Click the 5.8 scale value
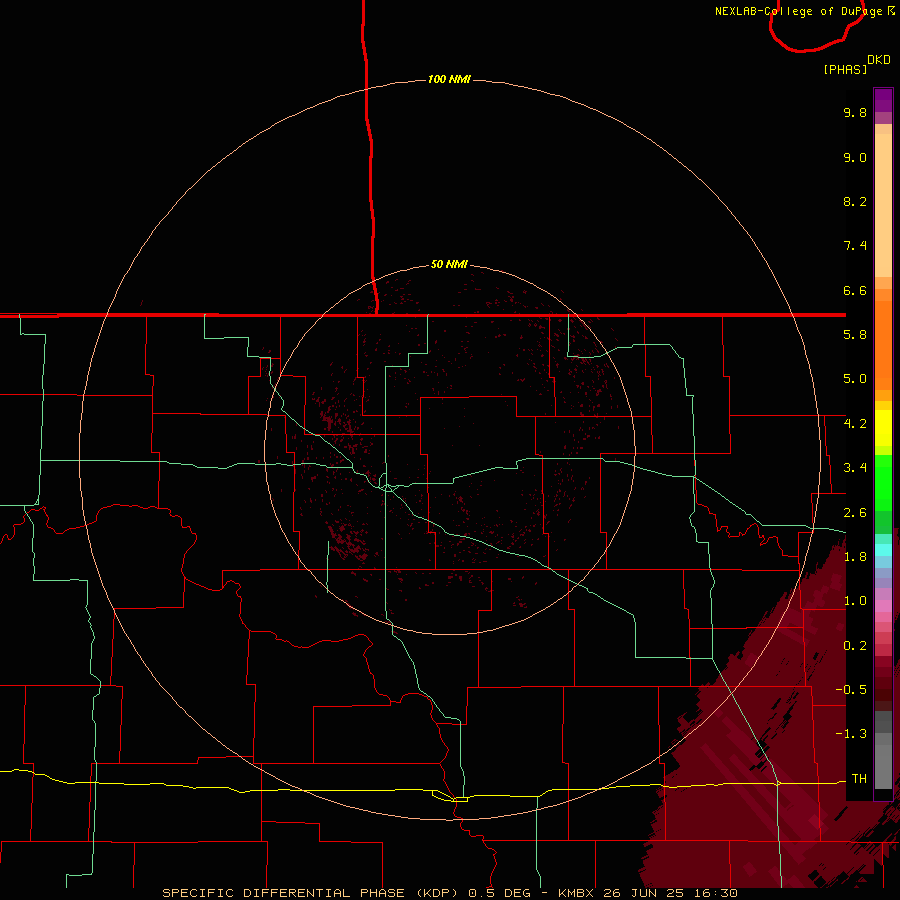 click(855, 335)
